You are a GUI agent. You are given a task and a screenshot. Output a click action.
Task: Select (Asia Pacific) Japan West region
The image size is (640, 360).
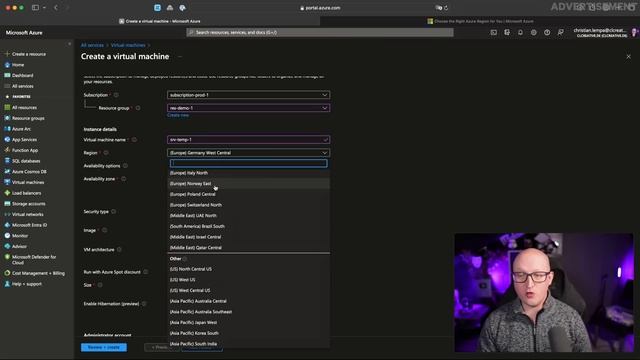point(249,322)
